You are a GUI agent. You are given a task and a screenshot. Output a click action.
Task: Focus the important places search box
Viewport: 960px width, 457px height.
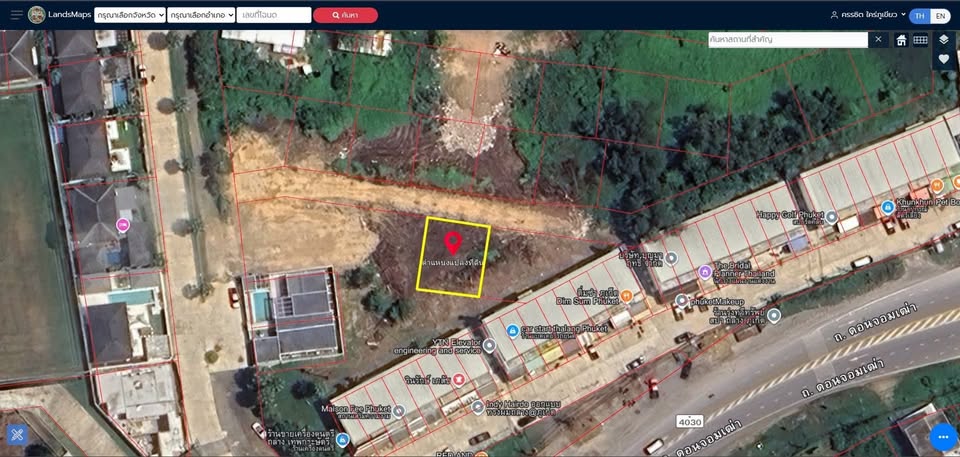click(x=788, y=40)
